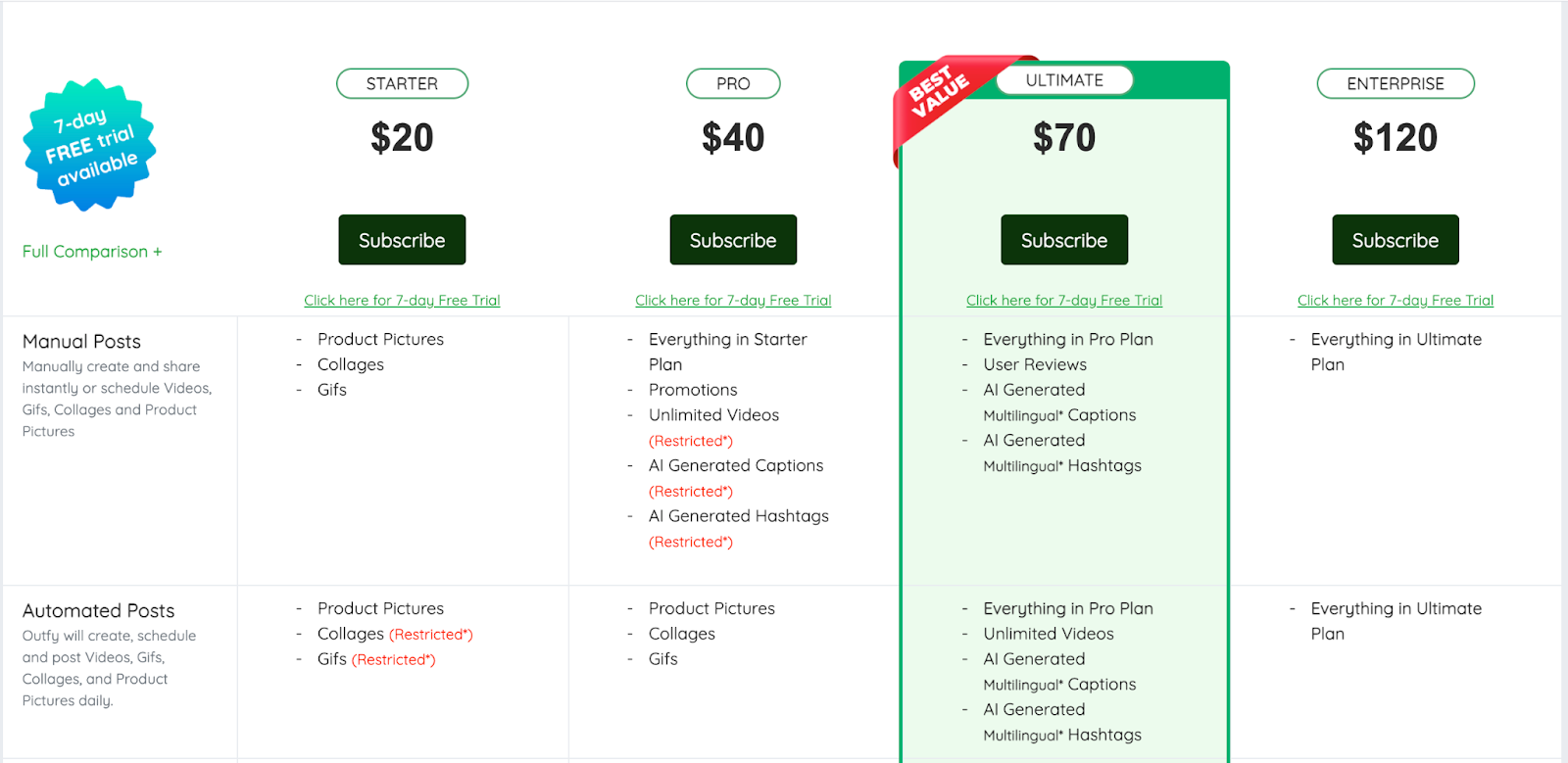Click the Manual Posts row heading
This screenshot has width=1568, height=763.
(81, 342)
